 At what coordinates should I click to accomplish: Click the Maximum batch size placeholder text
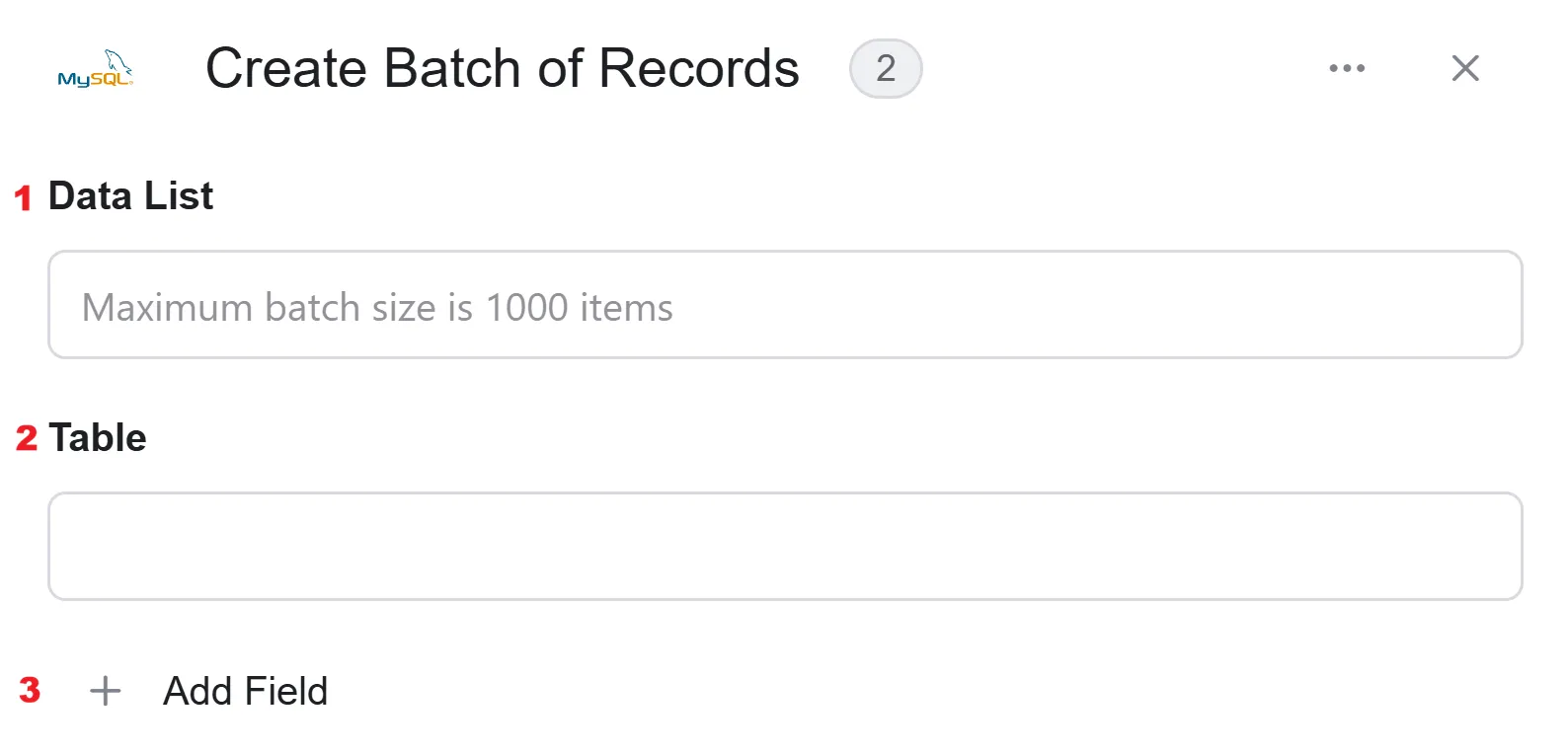377,308
